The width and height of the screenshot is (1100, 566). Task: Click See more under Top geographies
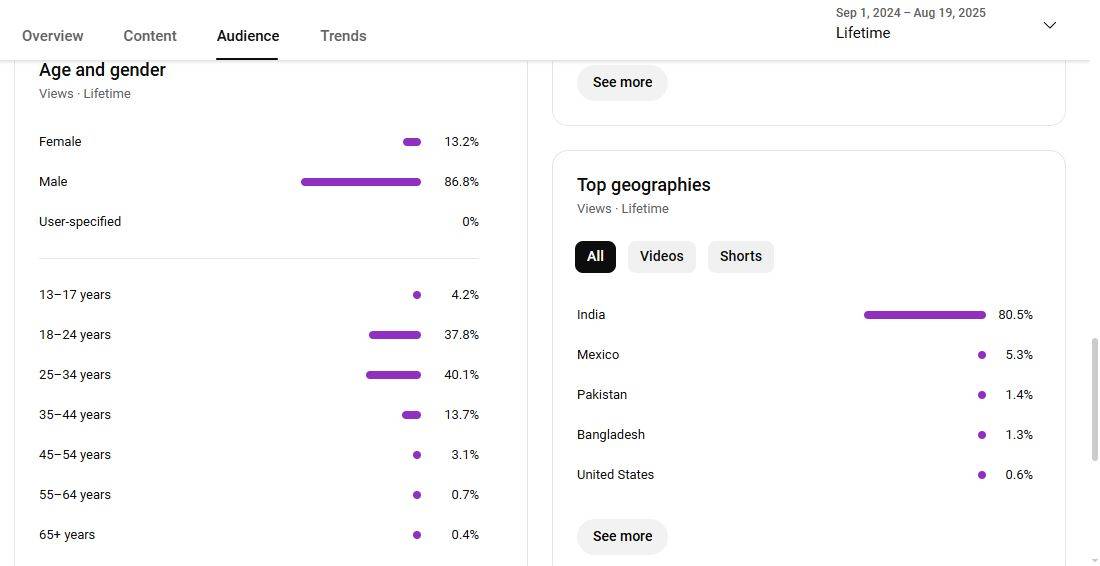tap(622, 536)
